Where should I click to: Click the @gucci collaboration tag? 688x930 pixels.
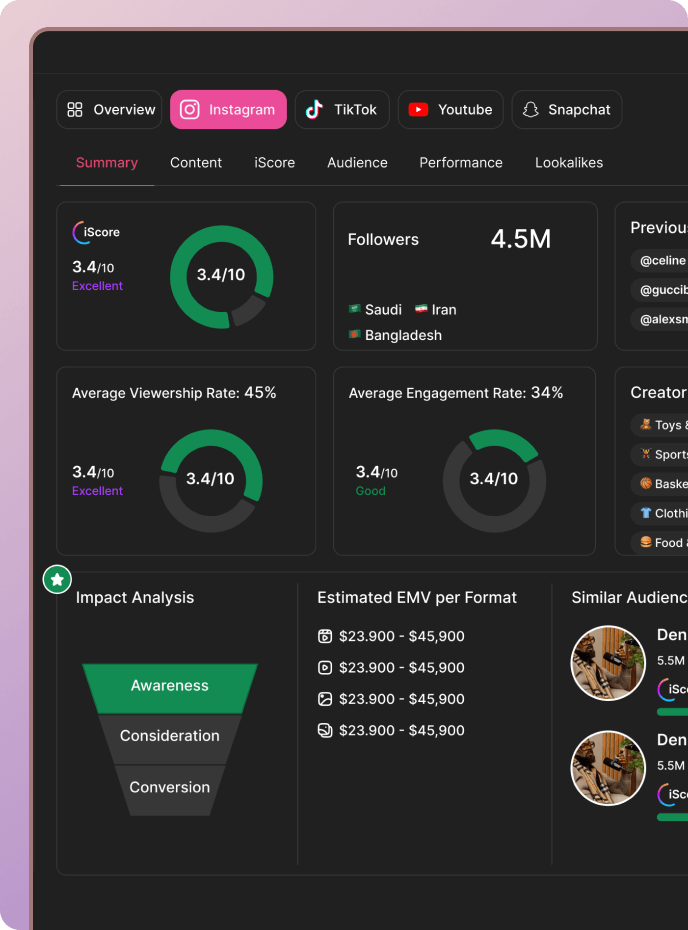[660, 290]
